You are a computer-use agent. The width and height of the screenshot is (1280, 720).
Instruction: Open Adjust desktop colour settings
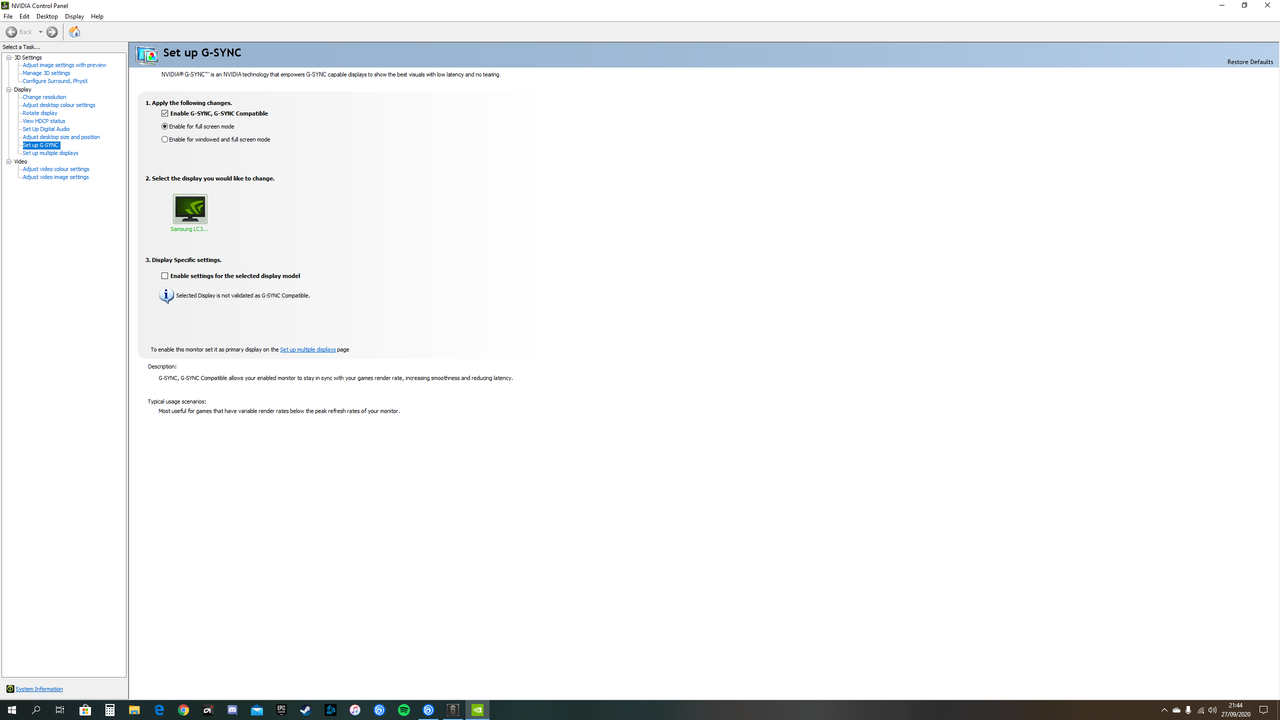pos(59,105)
